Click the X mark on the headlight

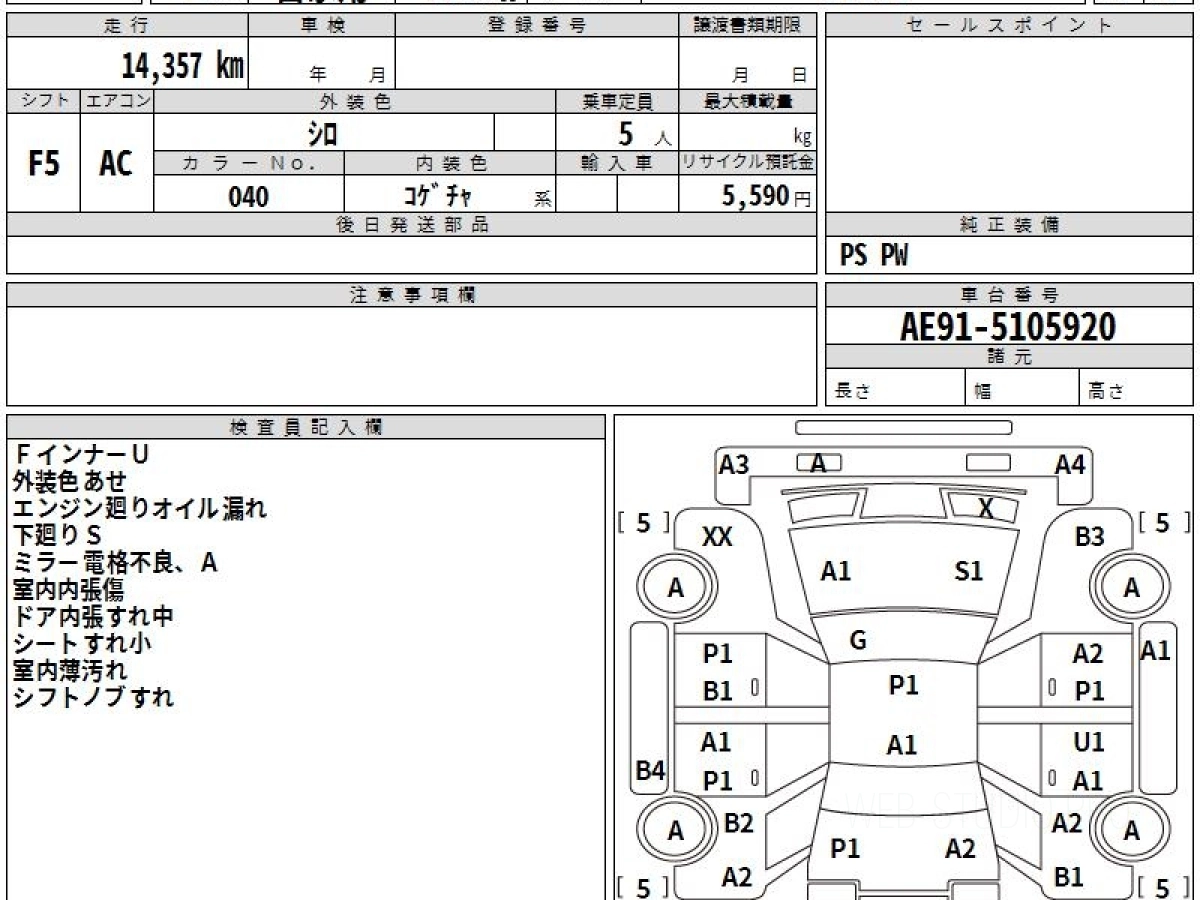(986, 509)
